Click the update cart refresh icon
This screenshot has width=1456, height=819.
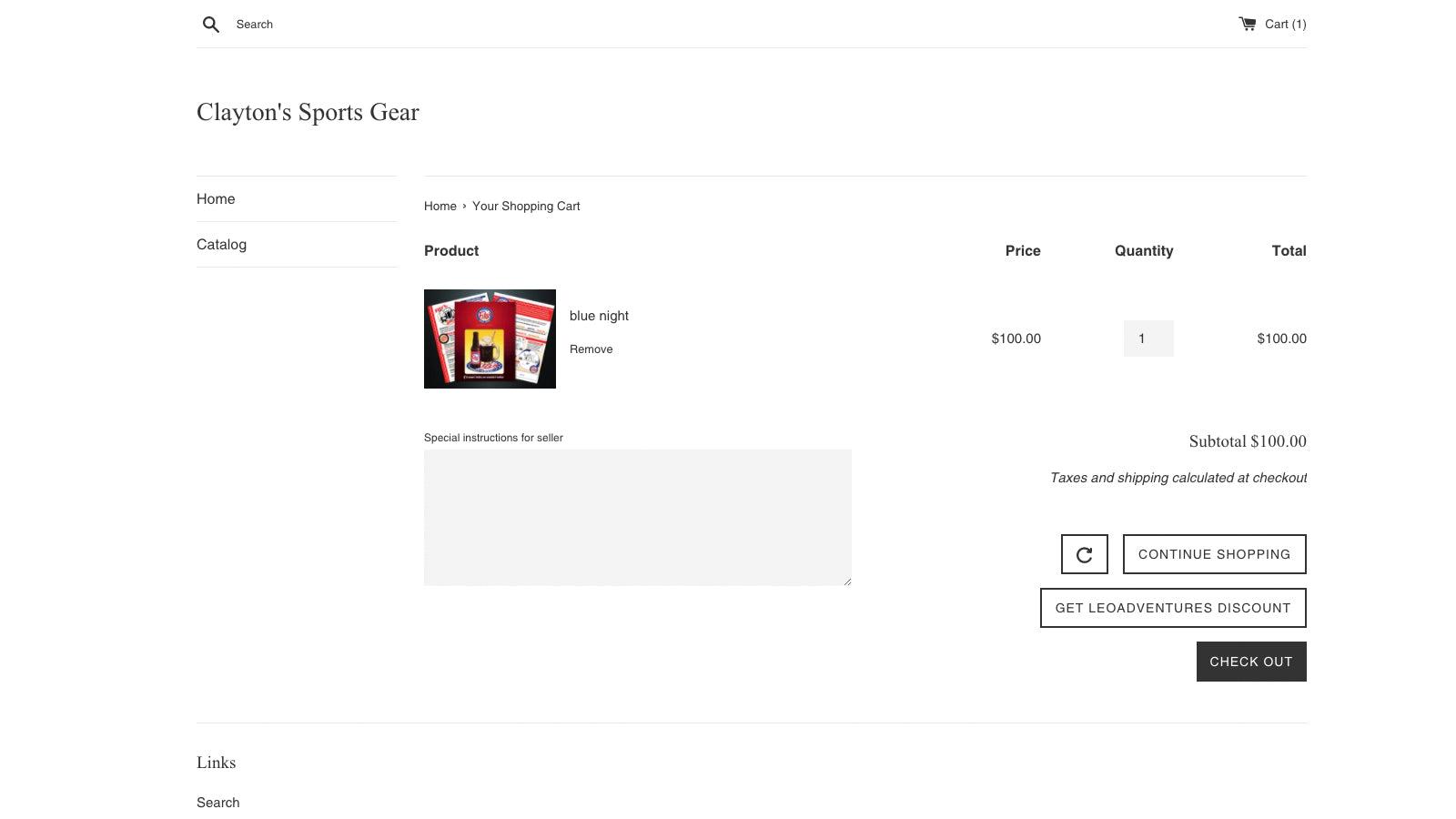(x=1084, y=553)
